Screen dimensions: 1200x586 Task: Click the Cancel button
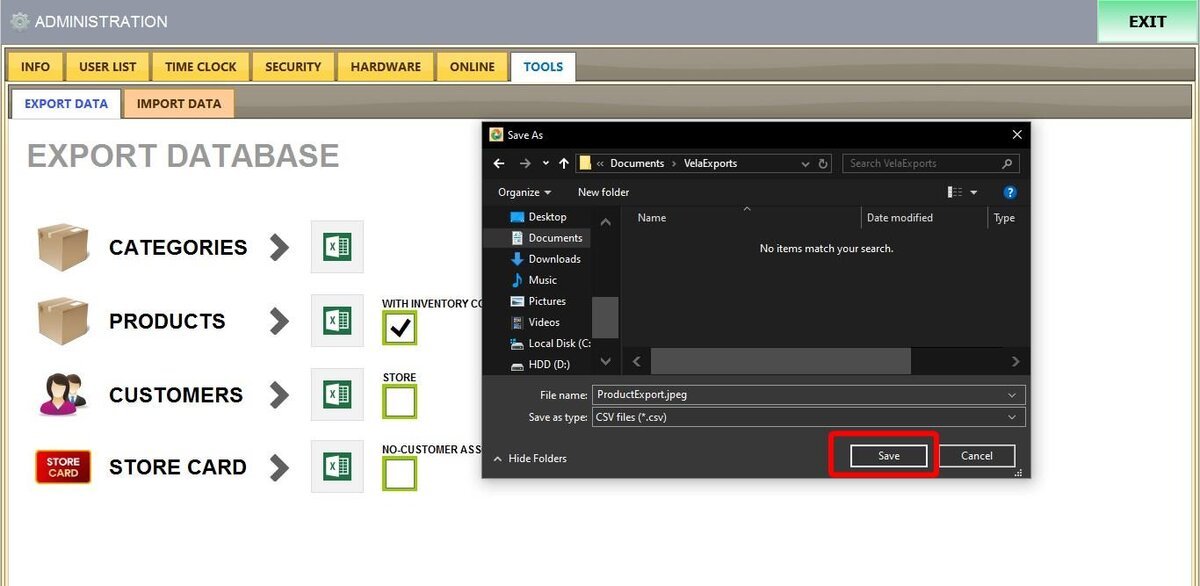click(x=977, y=456)
